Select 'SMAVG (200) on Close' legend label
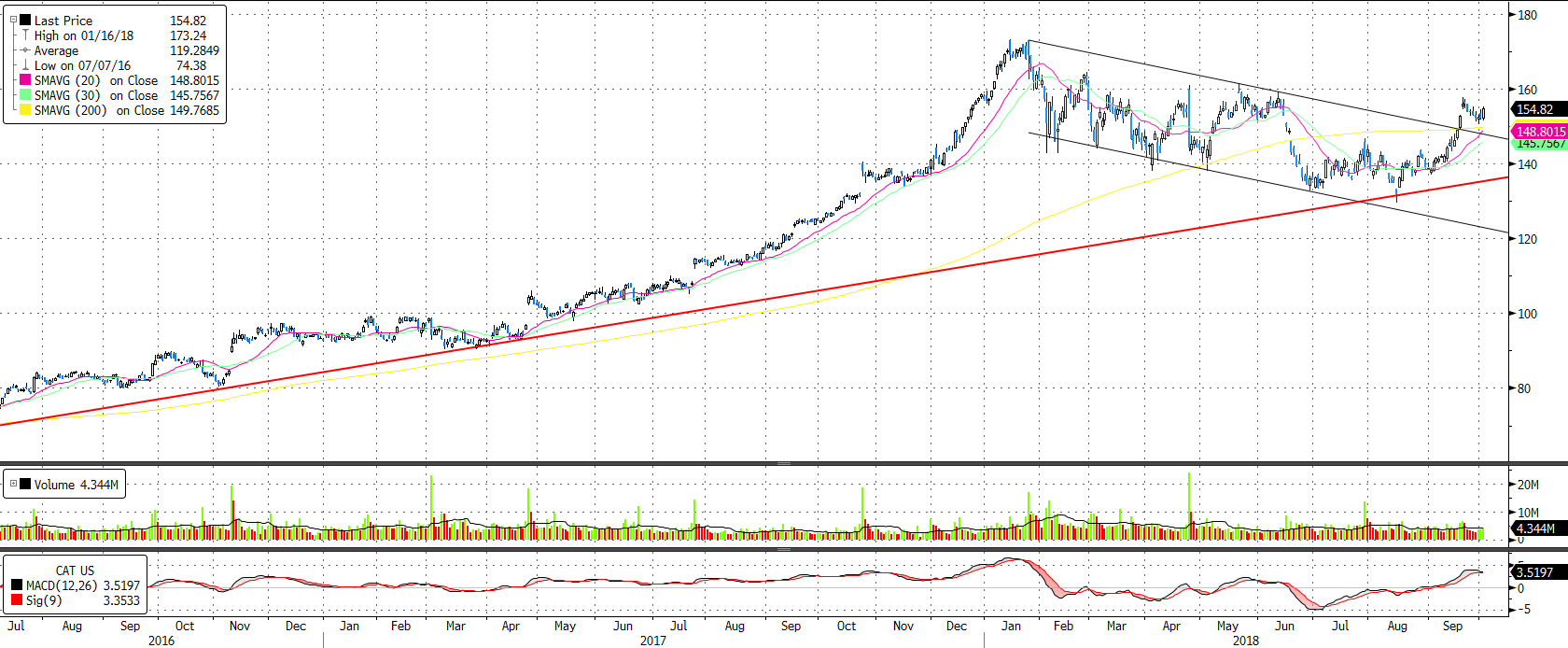Viewport: 1568px width, 648px height. tap(99, 110)
